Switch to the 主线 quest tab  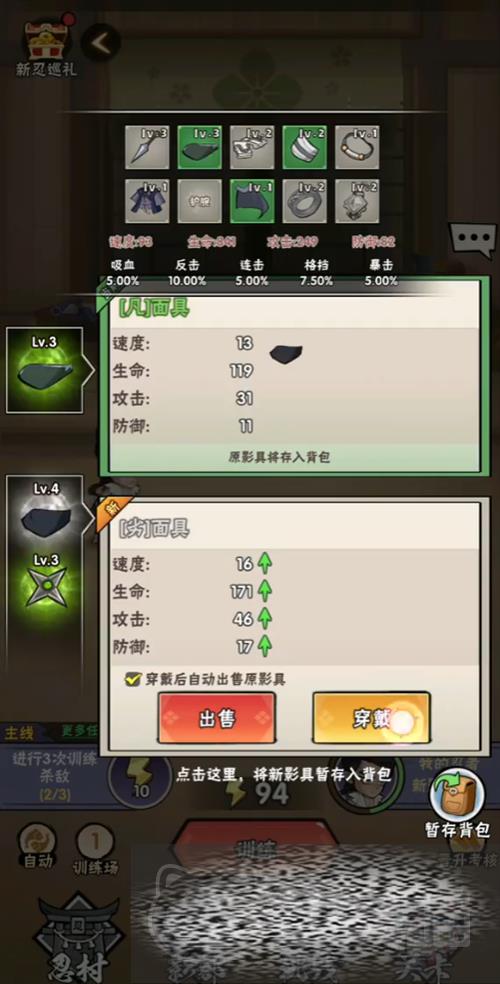[x=19, y=732]
